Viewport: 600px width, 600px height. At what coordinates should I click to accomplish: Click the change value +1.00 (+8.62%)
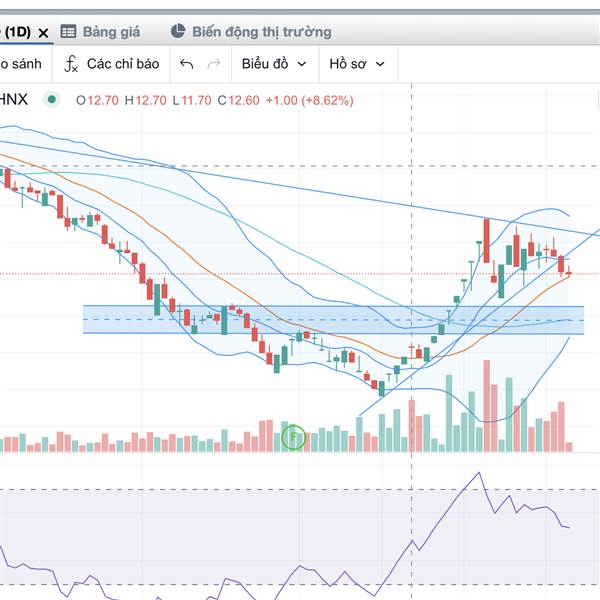[x=309, y=101]
